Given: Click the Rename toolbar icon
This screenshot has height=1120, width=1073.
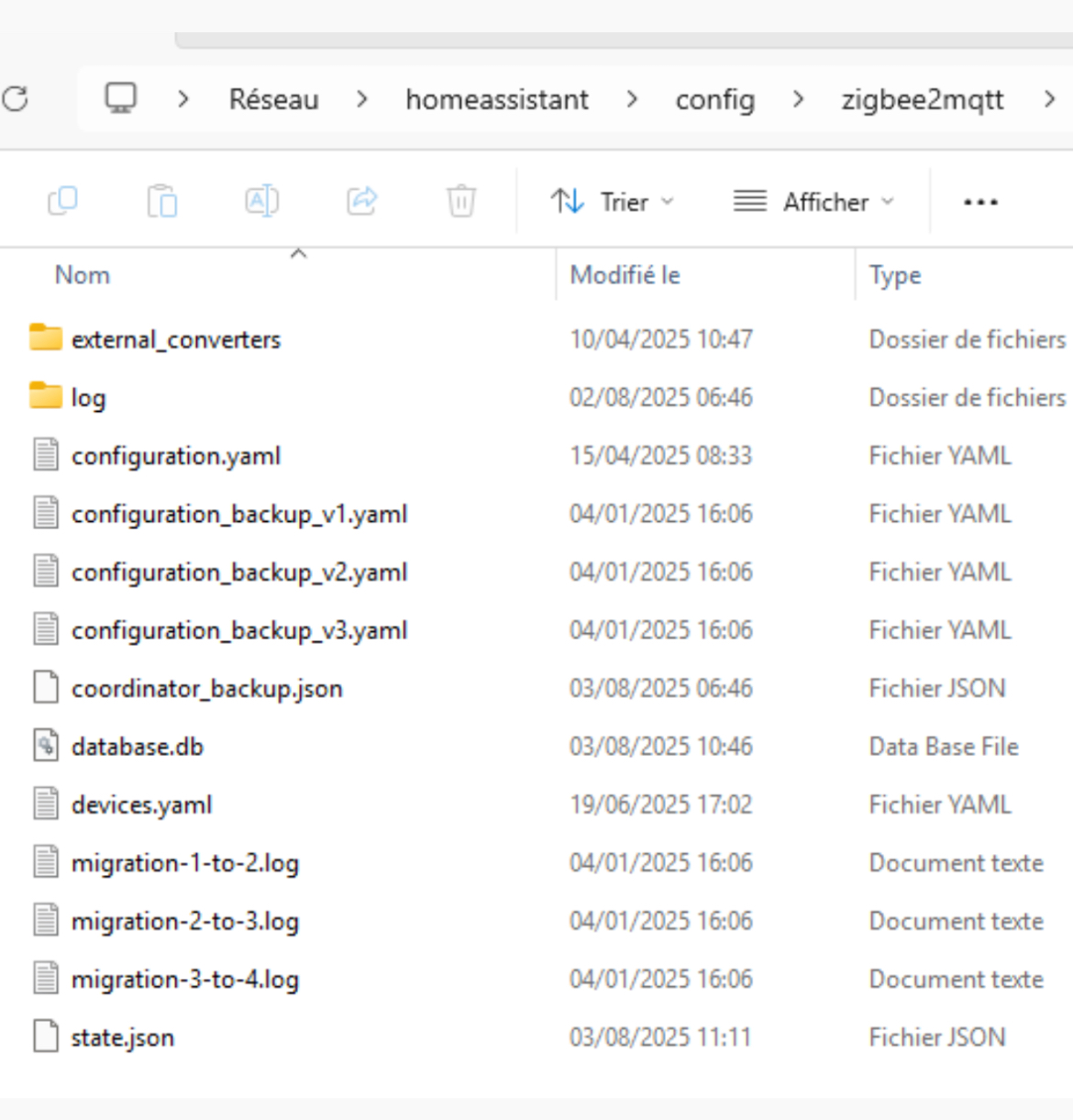Looking at the screenshot, I should pos(262,201).
